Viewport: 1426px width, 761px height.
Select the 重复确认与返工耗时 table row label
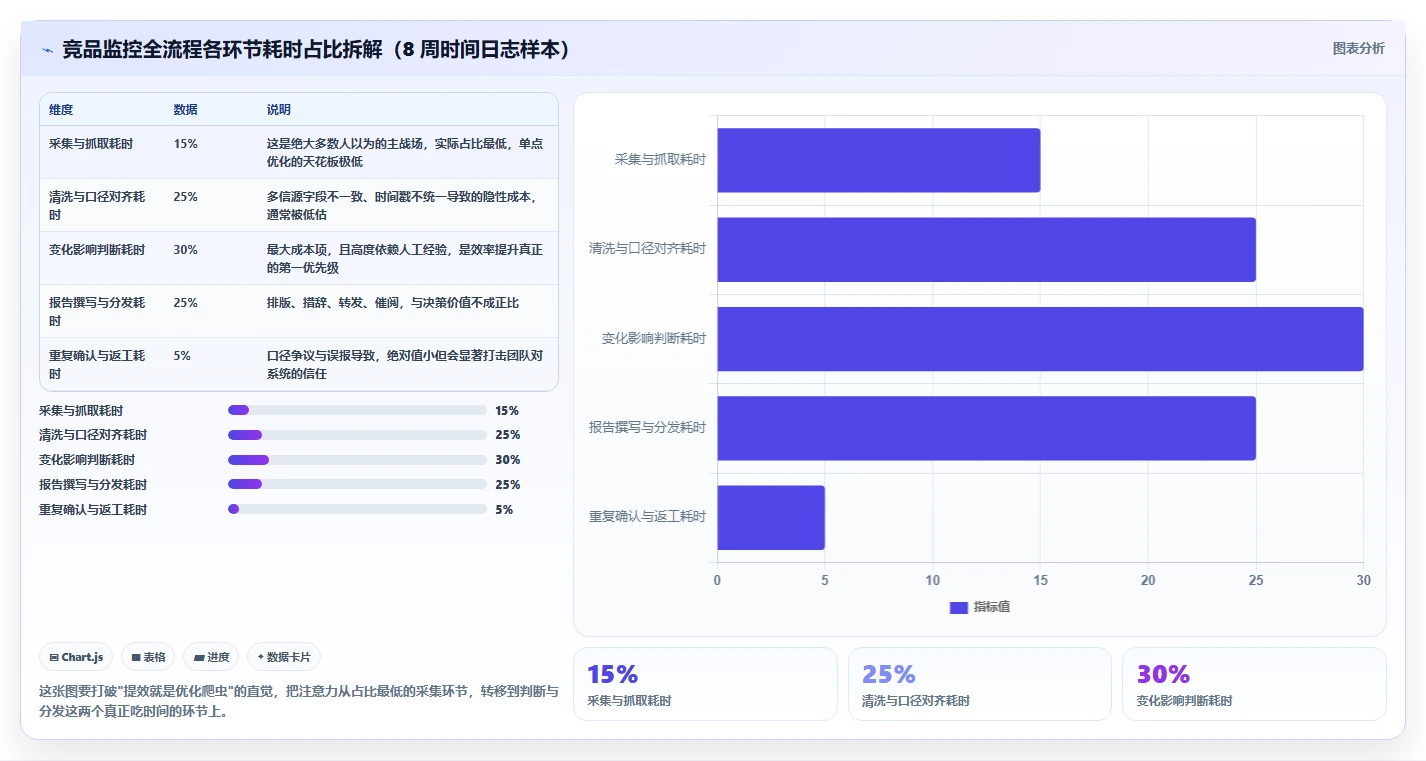point(97,365)
